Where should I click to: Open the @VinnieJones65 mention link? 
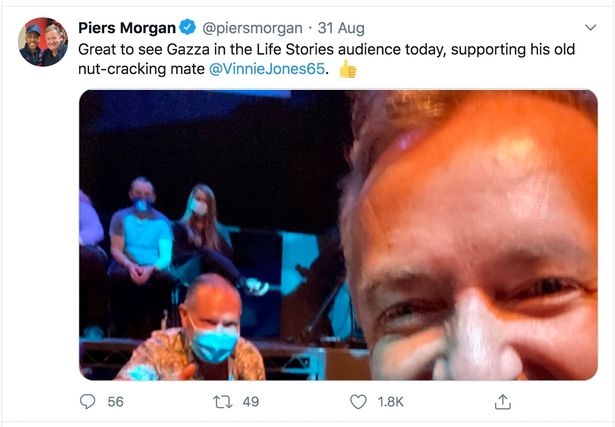(267, 69)
